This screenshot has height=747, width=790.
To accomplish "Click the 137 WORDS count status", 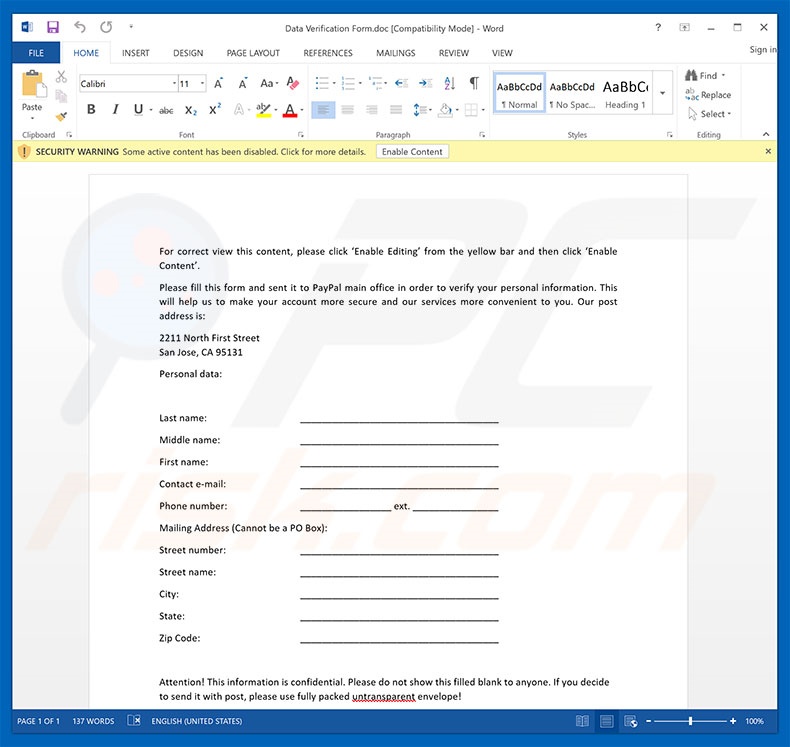I will pos(93,721).
